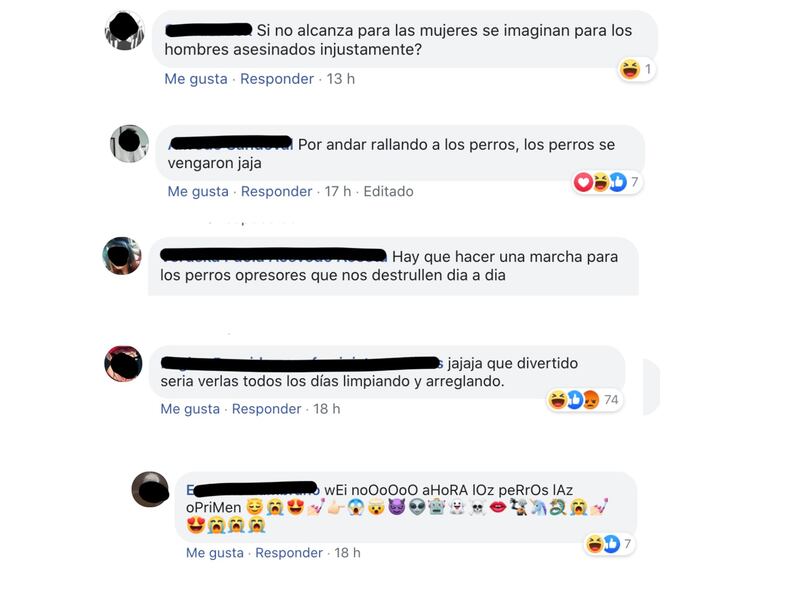
Task: Click Responder on the 17 h edited comment
Action: (277, 191)
